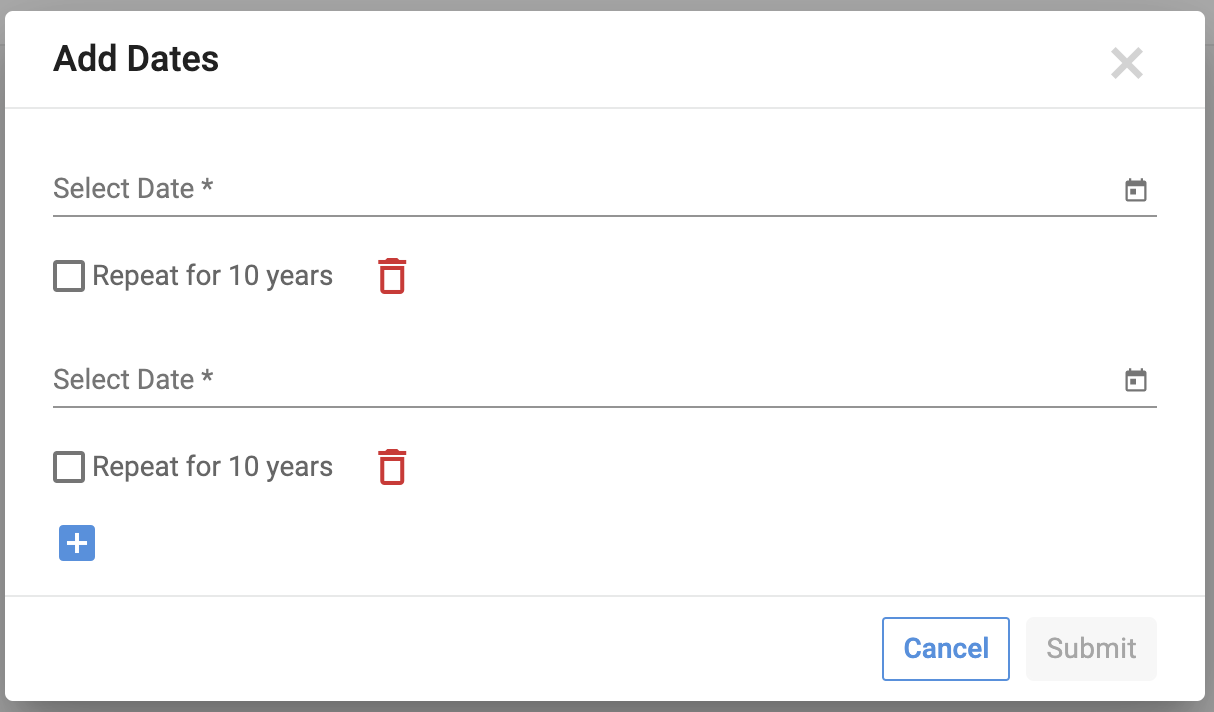Click the required asterisk on the second date field
This screenshot has width=1214, height=712.
pyautogui.click(x=207, y=378)
